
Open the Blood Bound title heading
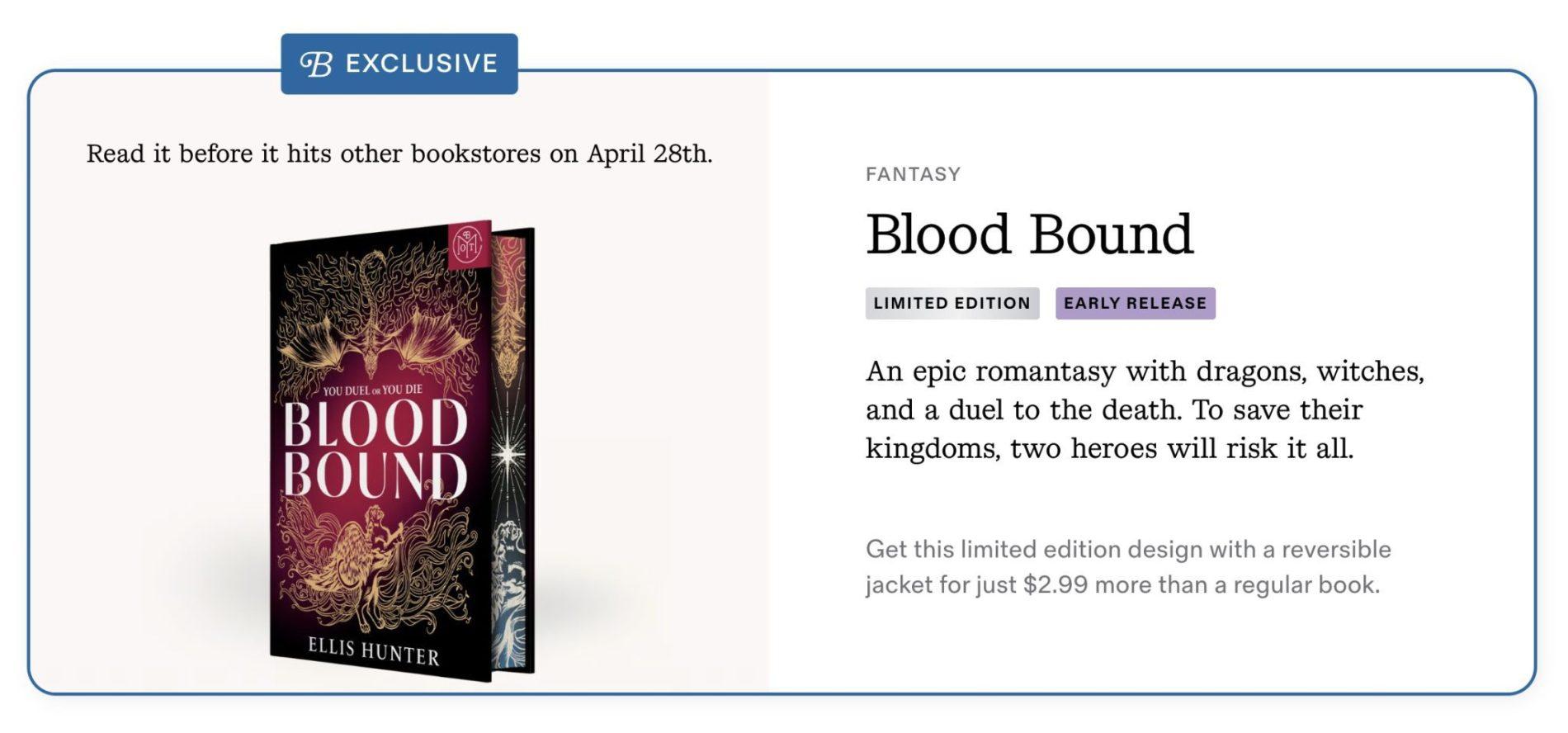(1029, 234)
